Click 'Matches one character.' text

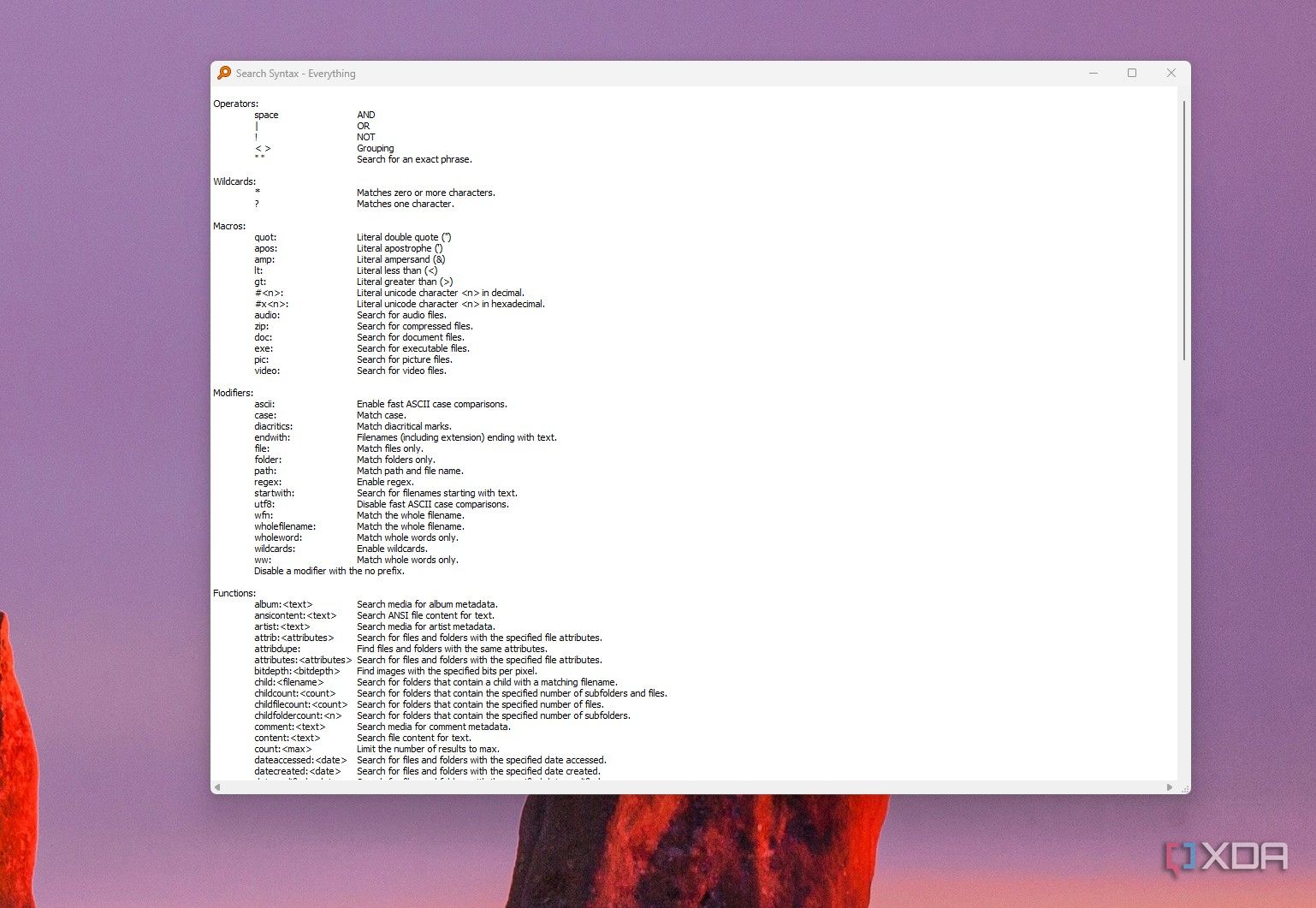(x=406, y=204)
